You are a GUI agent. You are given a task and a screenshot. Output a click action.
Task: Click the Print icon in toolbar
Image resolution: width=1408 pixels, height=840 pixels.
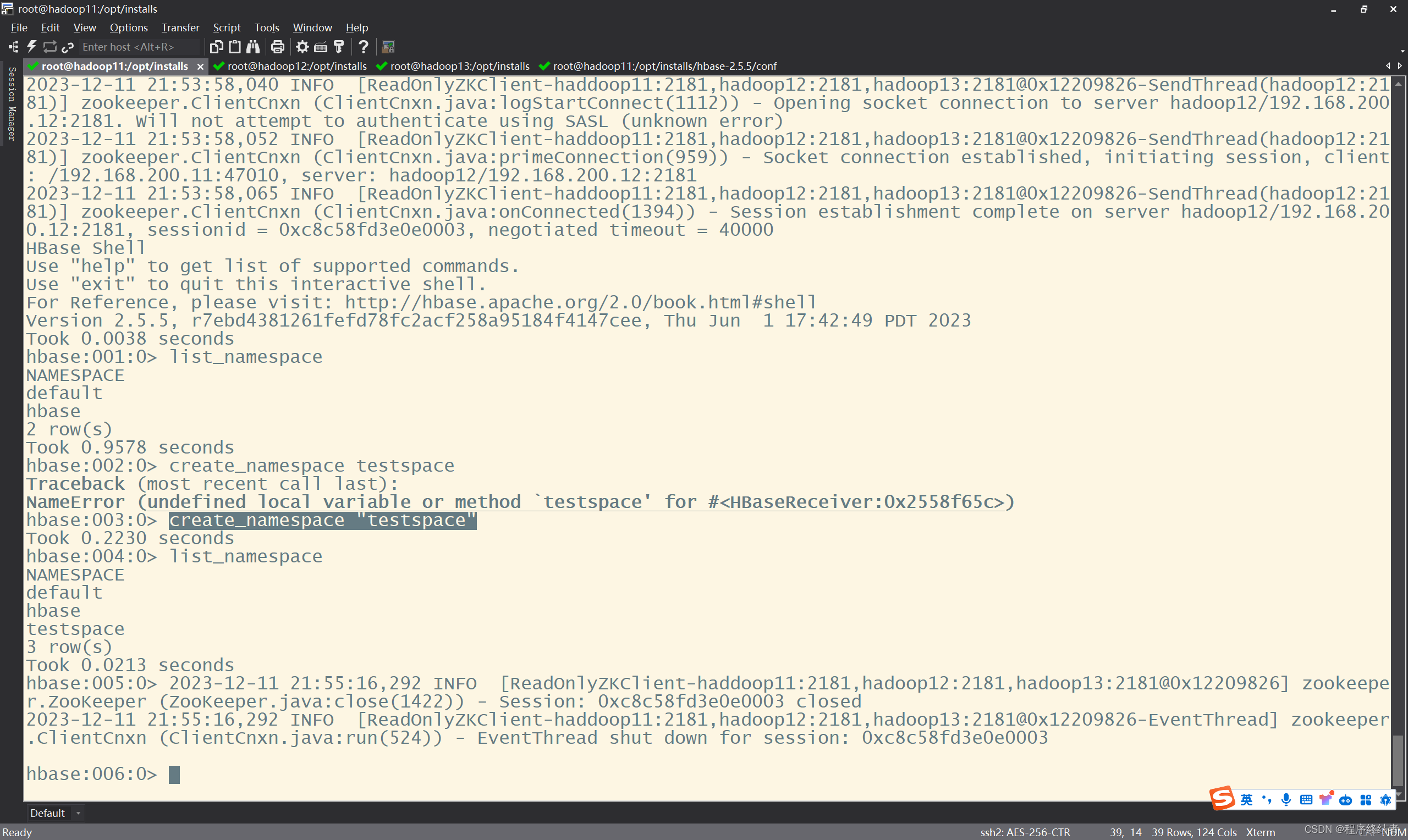click(277, 47)
